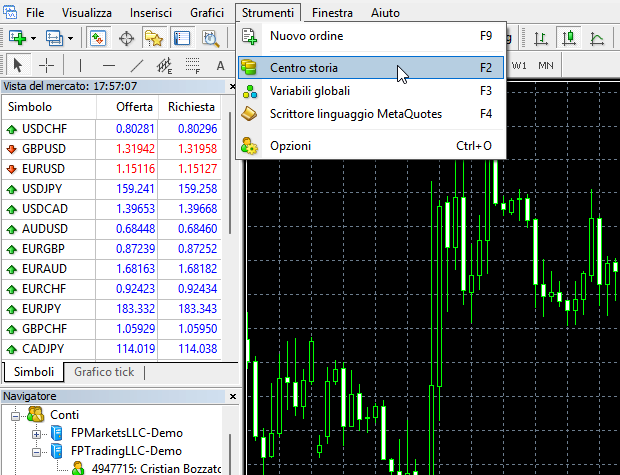
Task: Select the trendline drawing tool
Action: pyautogui.click(x=137, y=66)
